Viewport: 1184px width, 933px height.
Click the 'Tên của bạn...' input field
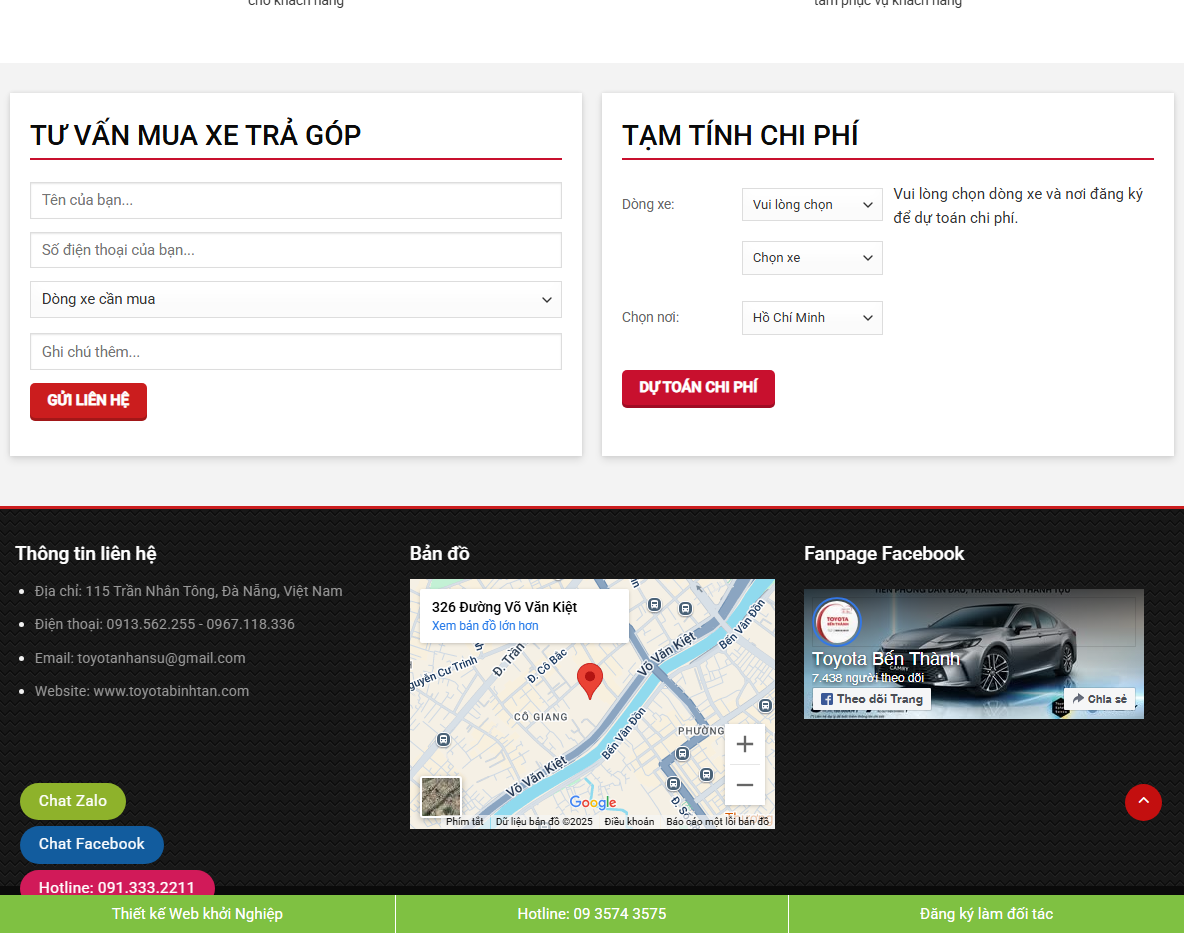pos(295,200)
